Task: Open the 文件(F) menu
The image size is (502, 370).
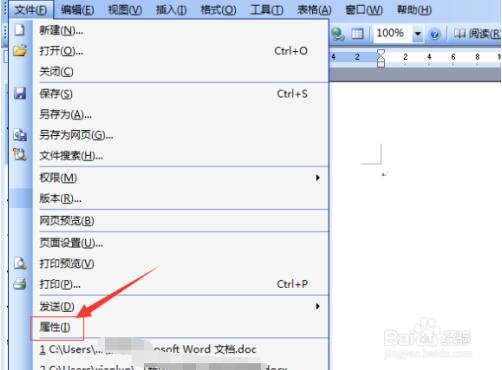Action: 31,10
